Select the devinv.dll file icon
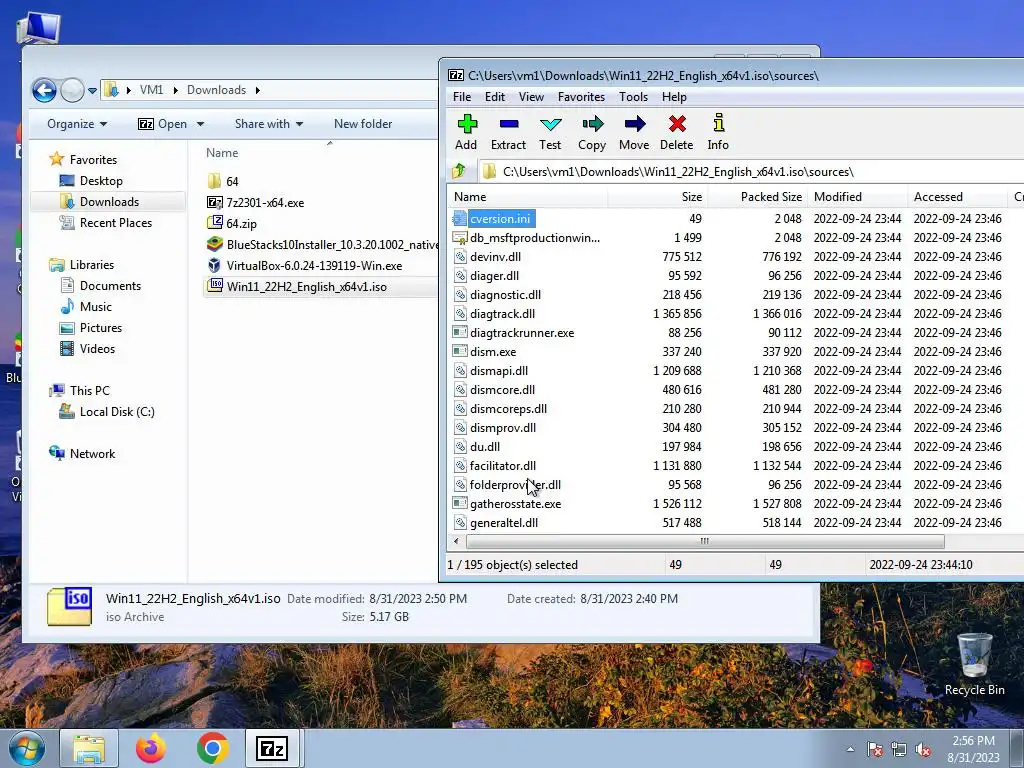This screenshot has height=768, width=1024. click(460, 257)
